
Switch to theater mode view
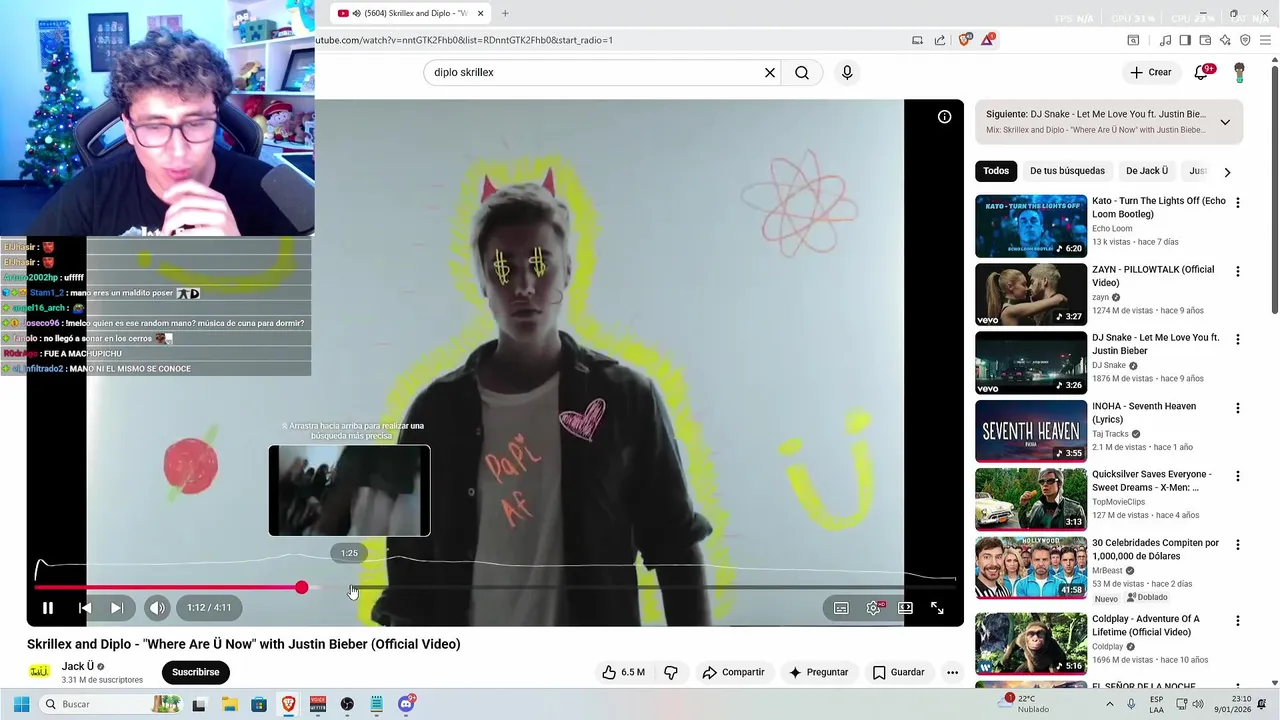pyautogui.click(x=905, y=608)
